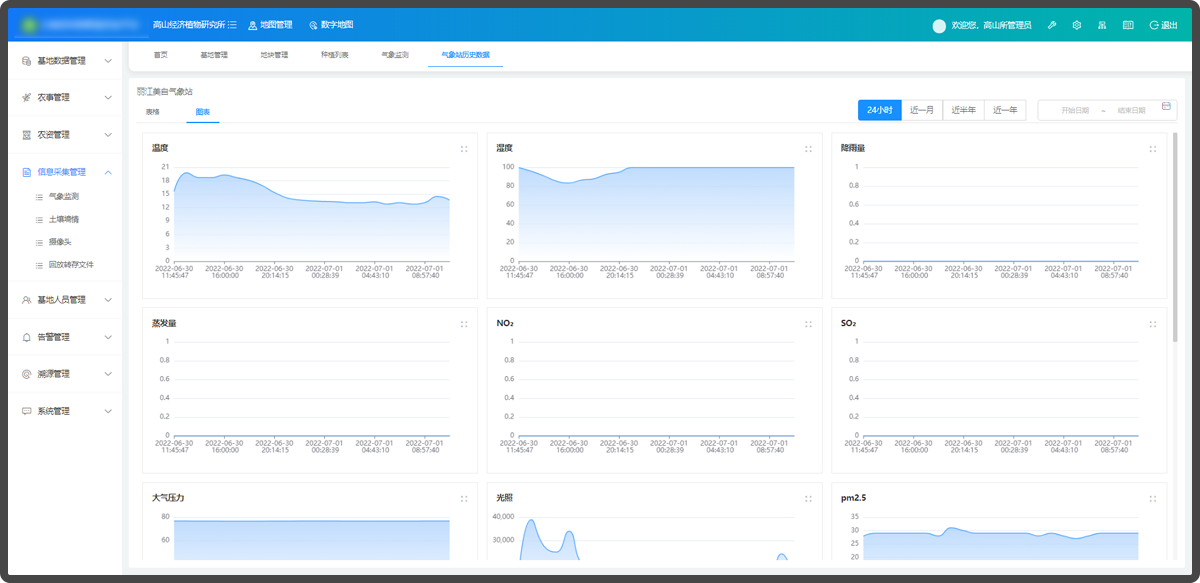Click the 退出 logout text
The width and height of the screenshot is (1200, 583).
coord(1169,25)
